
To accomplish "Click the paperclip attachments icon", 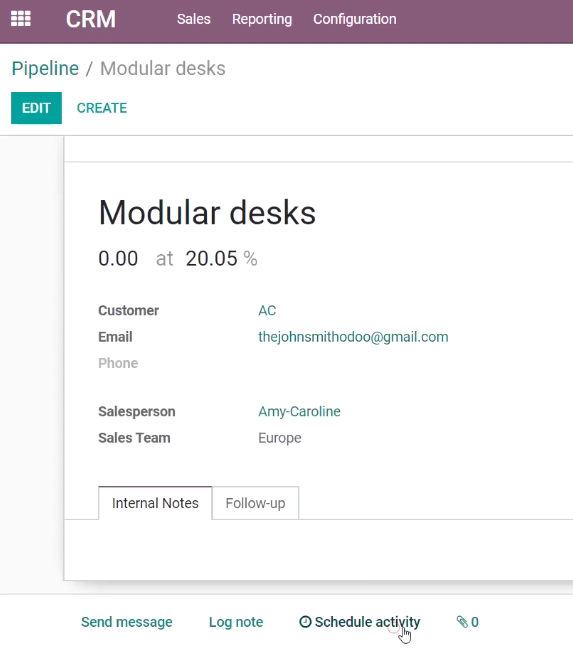I will pyautogui.click(x=462, y=622).
